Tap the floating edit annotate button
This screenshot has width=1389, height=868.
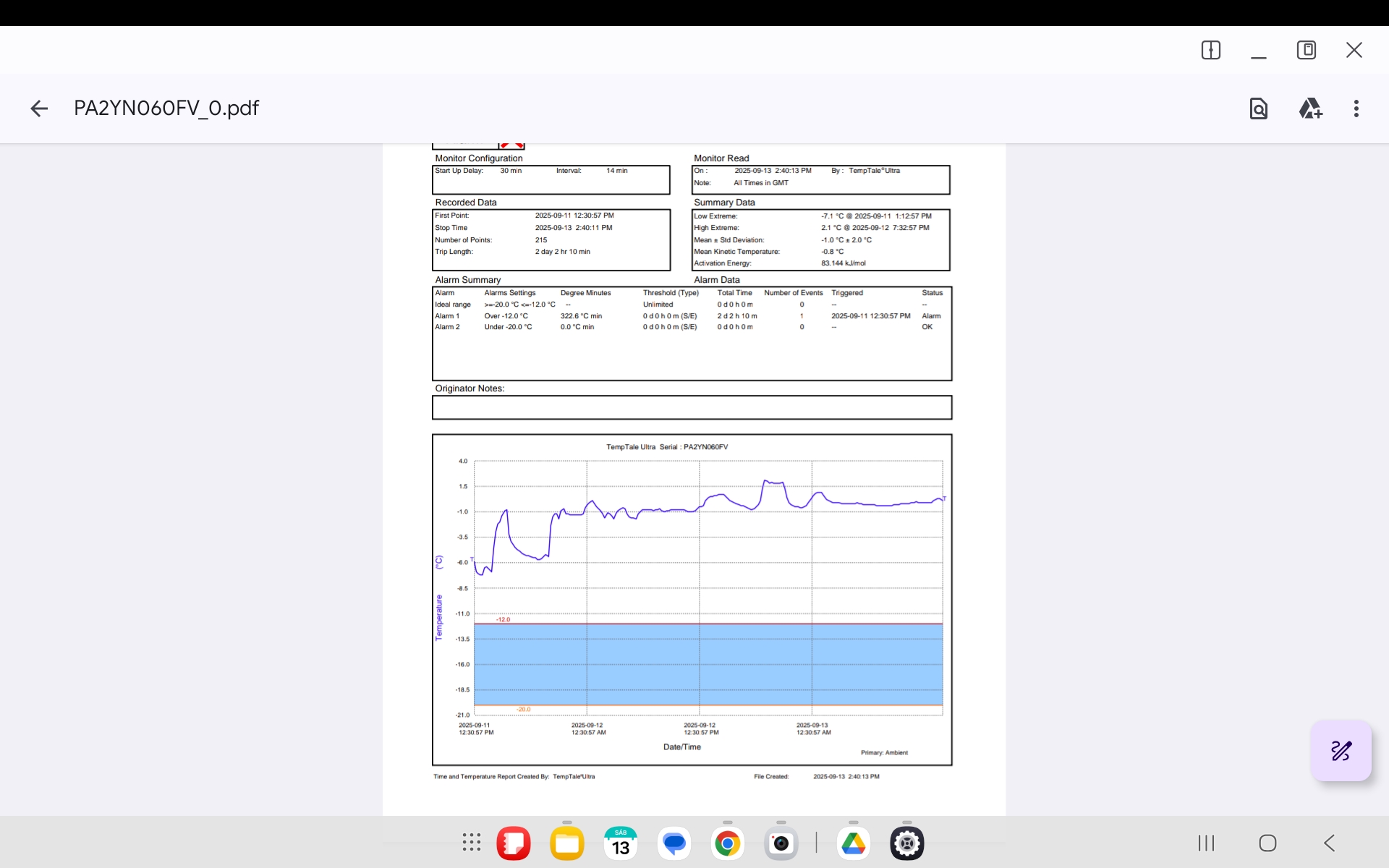[x=1341, y=751]
